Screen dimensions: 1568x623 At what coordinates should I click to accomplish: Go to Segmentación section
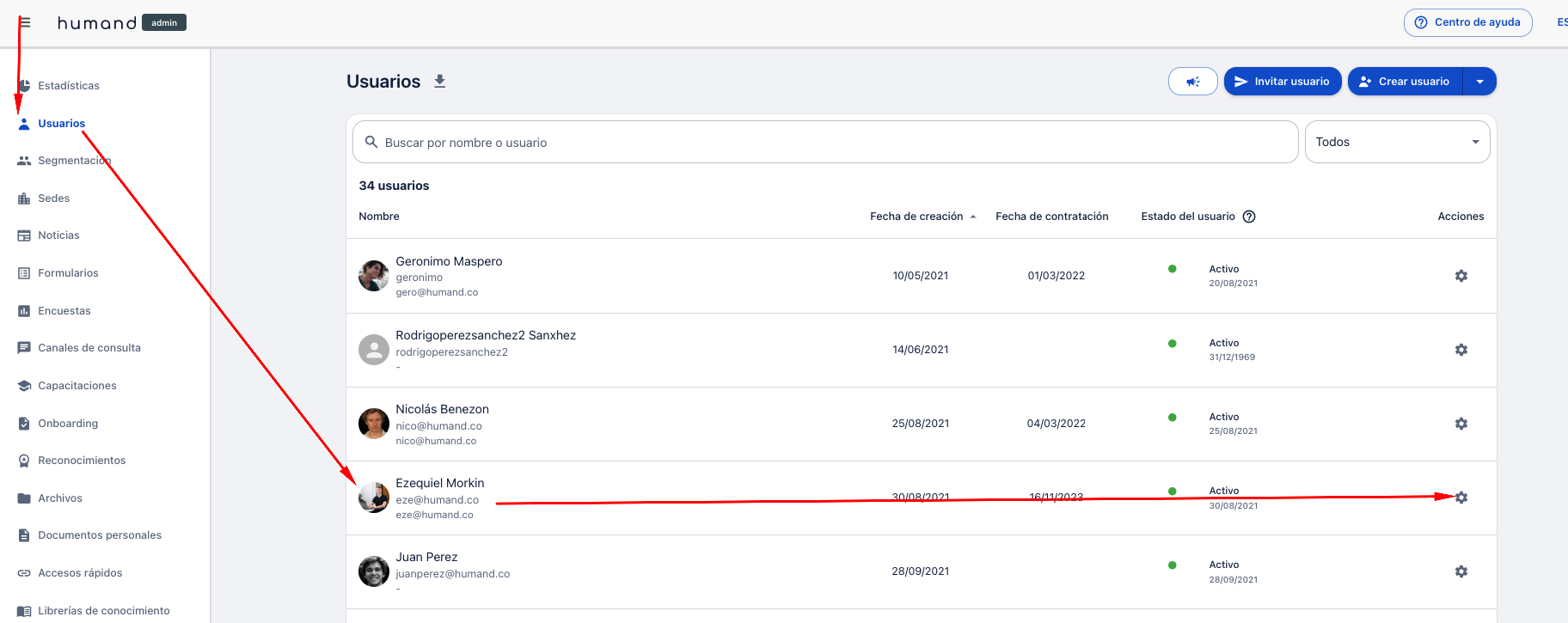click(x=75, y=161)
